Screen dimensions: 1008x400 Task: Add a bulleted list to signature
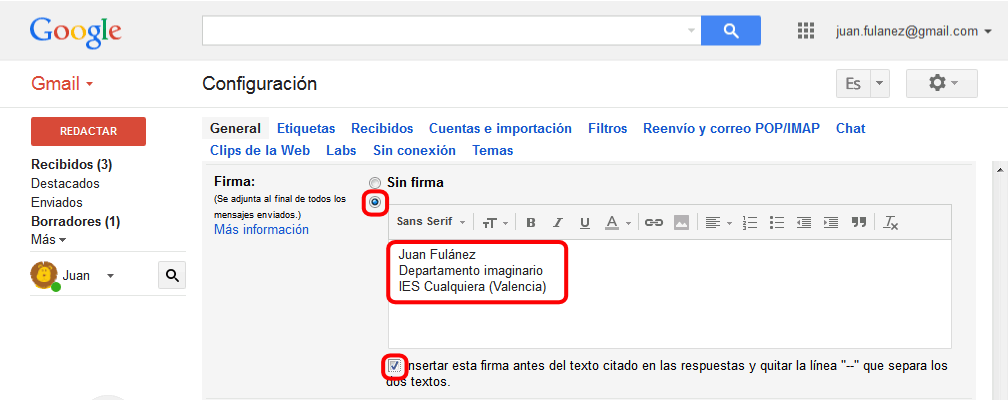click(x=777, y=222)
